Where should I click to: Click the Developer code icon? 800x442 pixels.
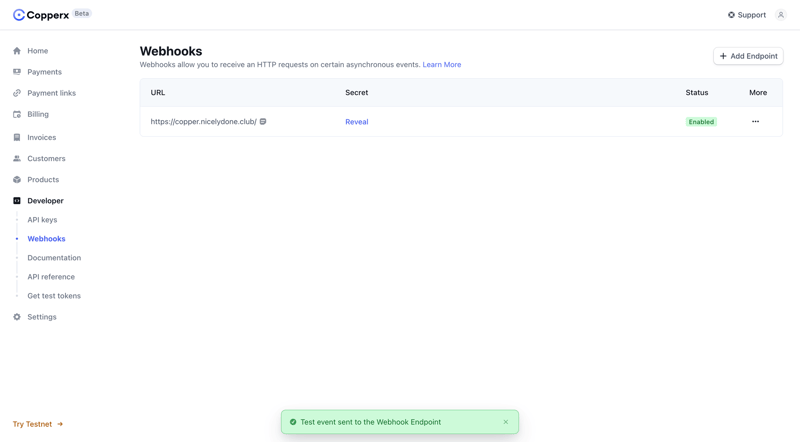[x=17, y=201]
